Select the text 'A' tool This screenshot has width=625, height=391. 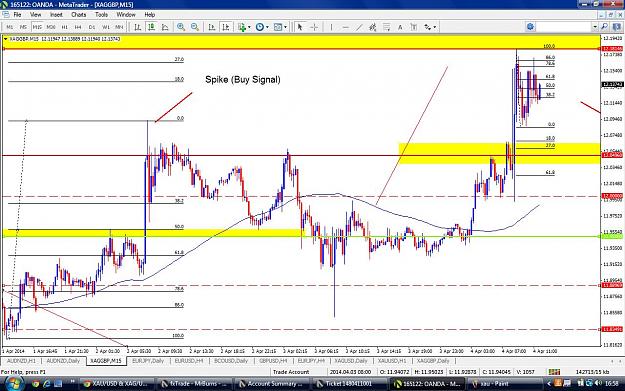400,27
